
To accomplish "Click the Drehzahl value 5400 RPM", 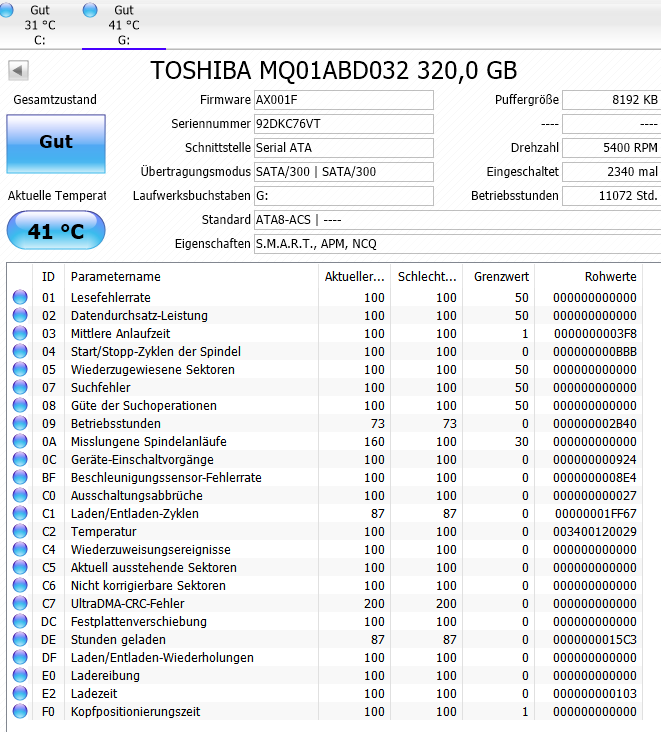I will click(612, 148).
